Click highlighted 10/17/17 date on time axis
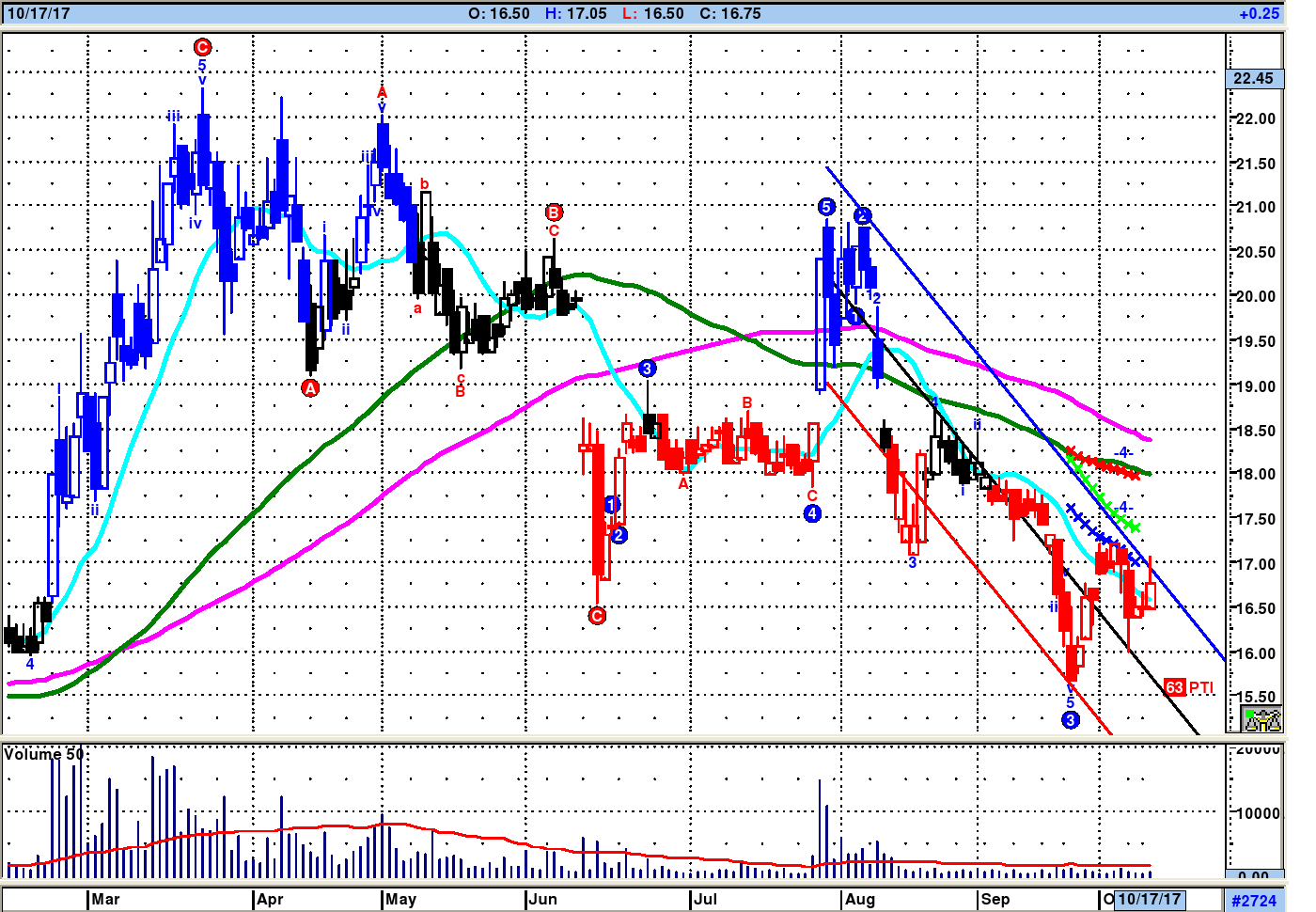1316x912 pixels. pyautogui.click(x=1150, y=899)
